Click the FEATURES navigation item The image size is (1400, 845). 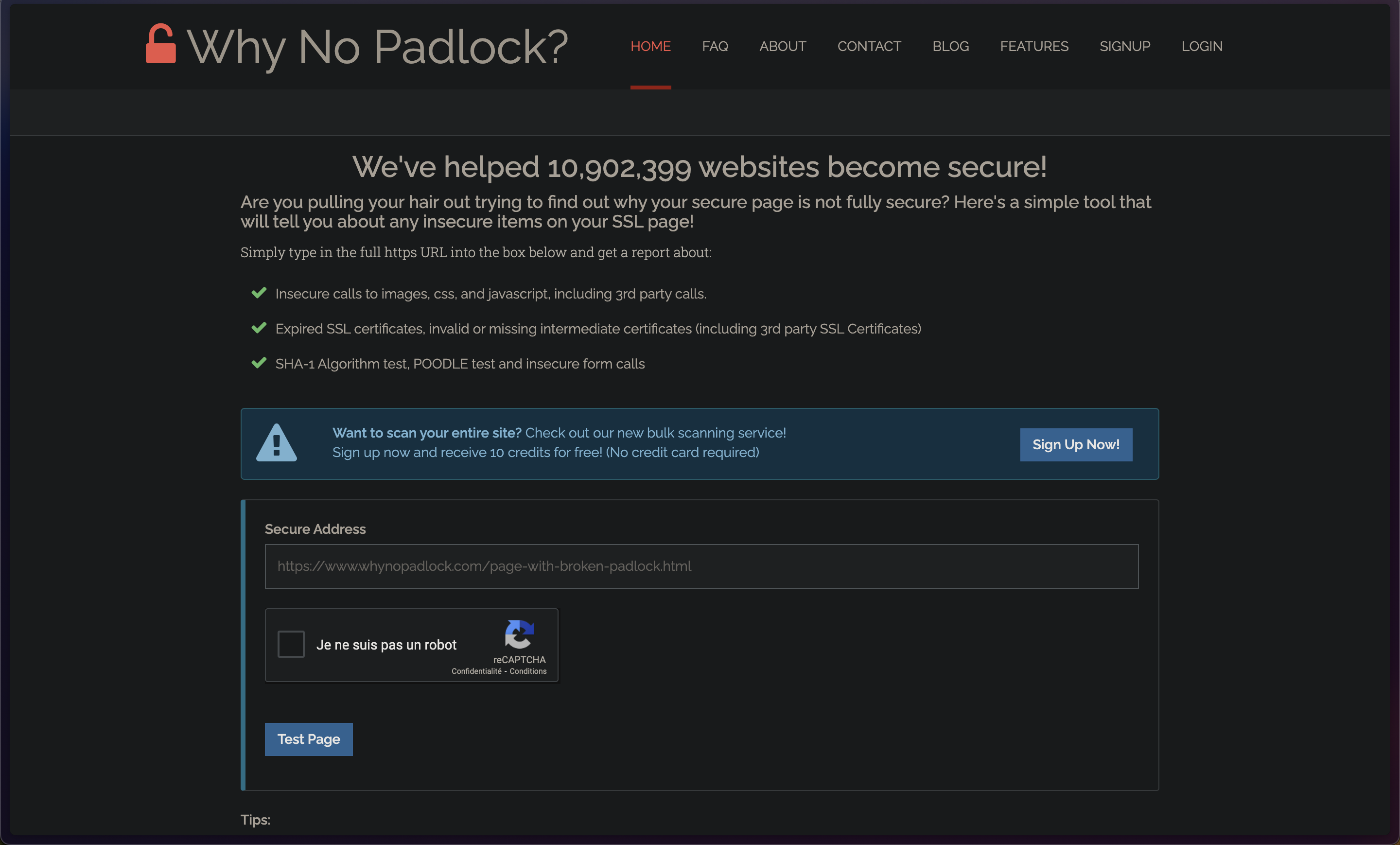[x=1033, y=46]
